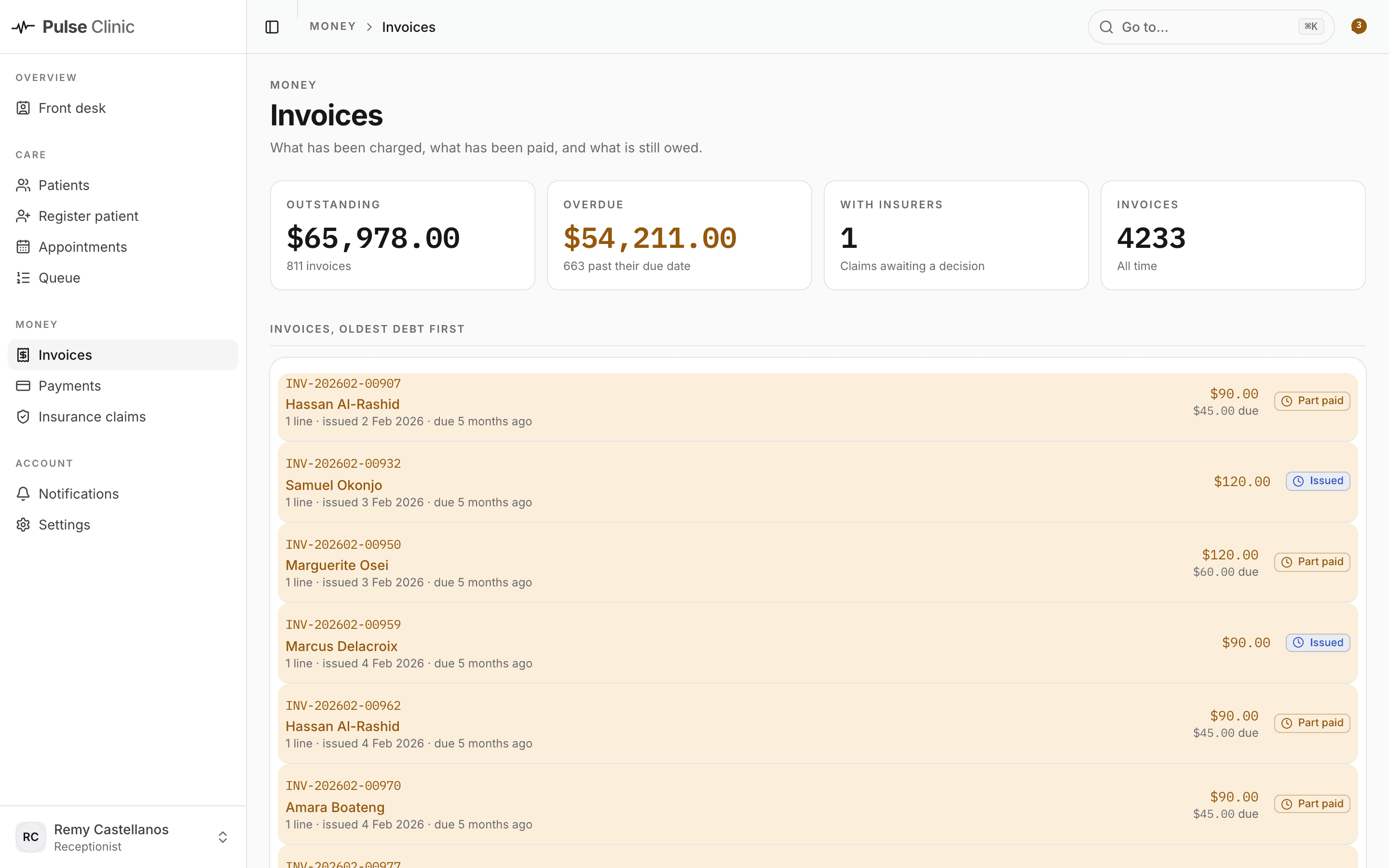
Task: Open Settings from the sidebar
Action: 123,525
